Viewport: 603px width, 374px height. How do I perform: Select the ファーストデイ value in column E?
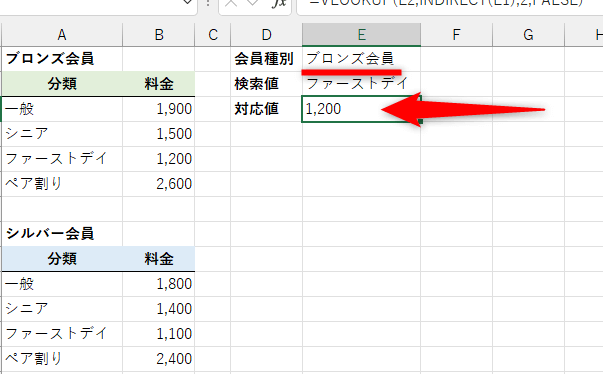[x=361, y=84]
